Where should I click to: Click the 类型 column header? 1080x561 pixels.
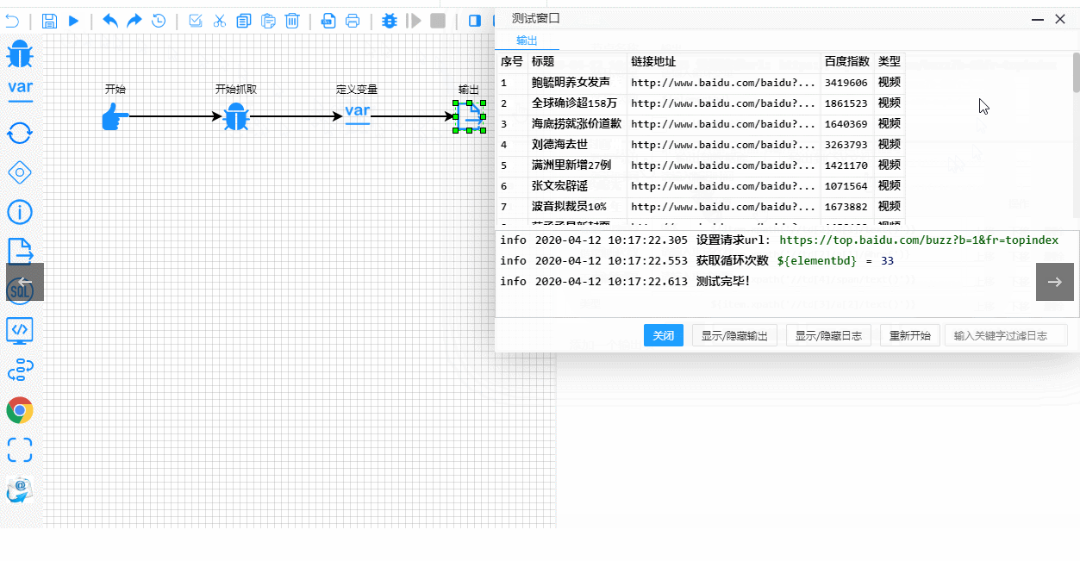[889, 61]
